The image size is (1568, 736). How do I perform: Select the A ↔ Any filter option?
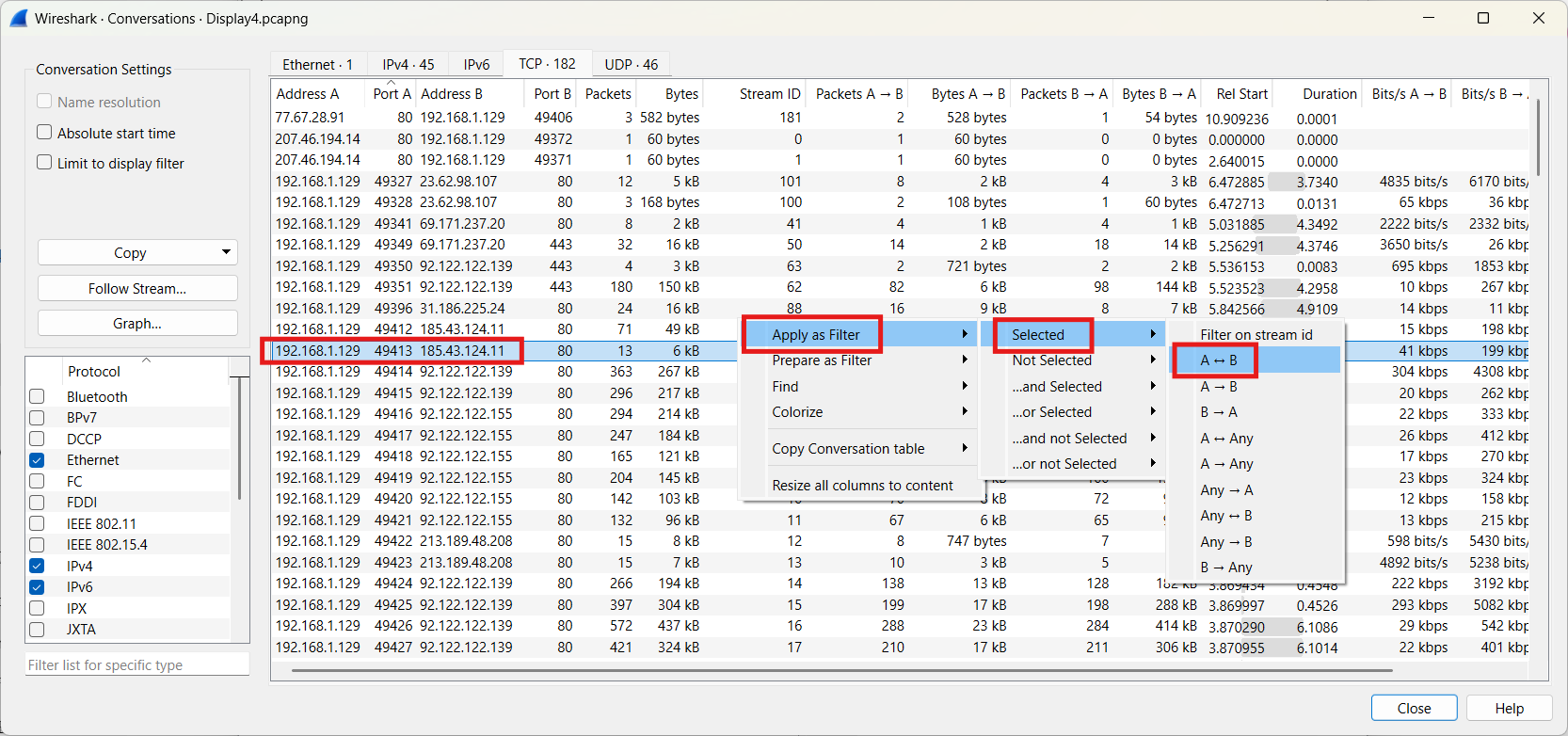pos(1256,438)
